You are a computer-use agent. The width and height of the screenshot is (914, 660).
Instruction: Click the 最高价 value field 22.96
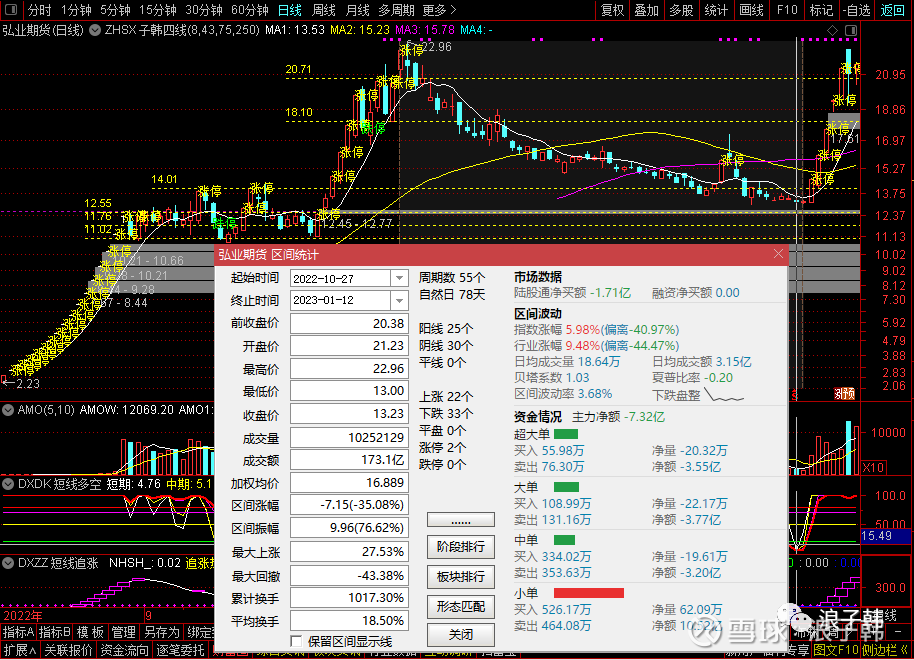click(x=349, y=369)
